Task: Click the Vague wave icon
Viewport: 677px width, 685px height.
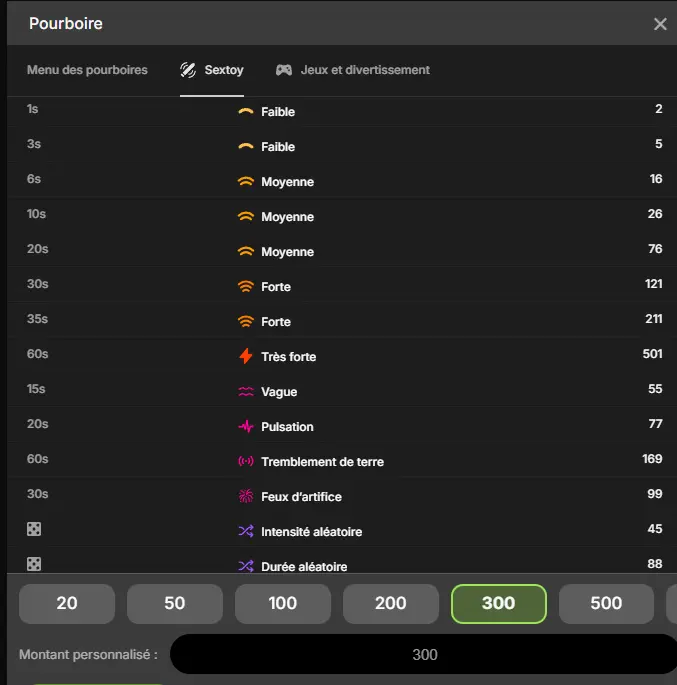Action: (x=246, y=392)
